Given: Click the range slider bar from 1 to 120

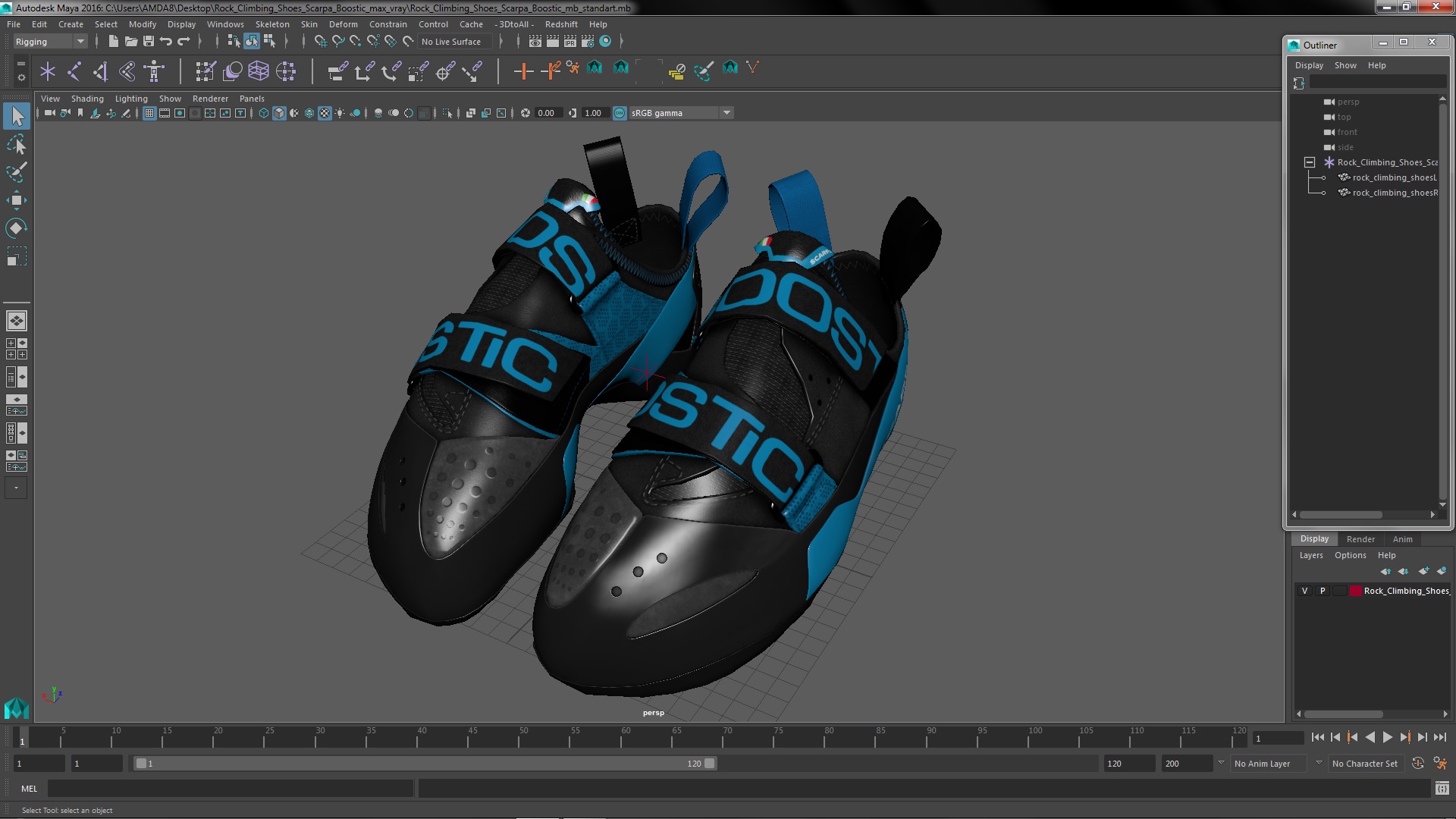Looking at the screenshot, I should pyautogui.click(x=425, y=764).
